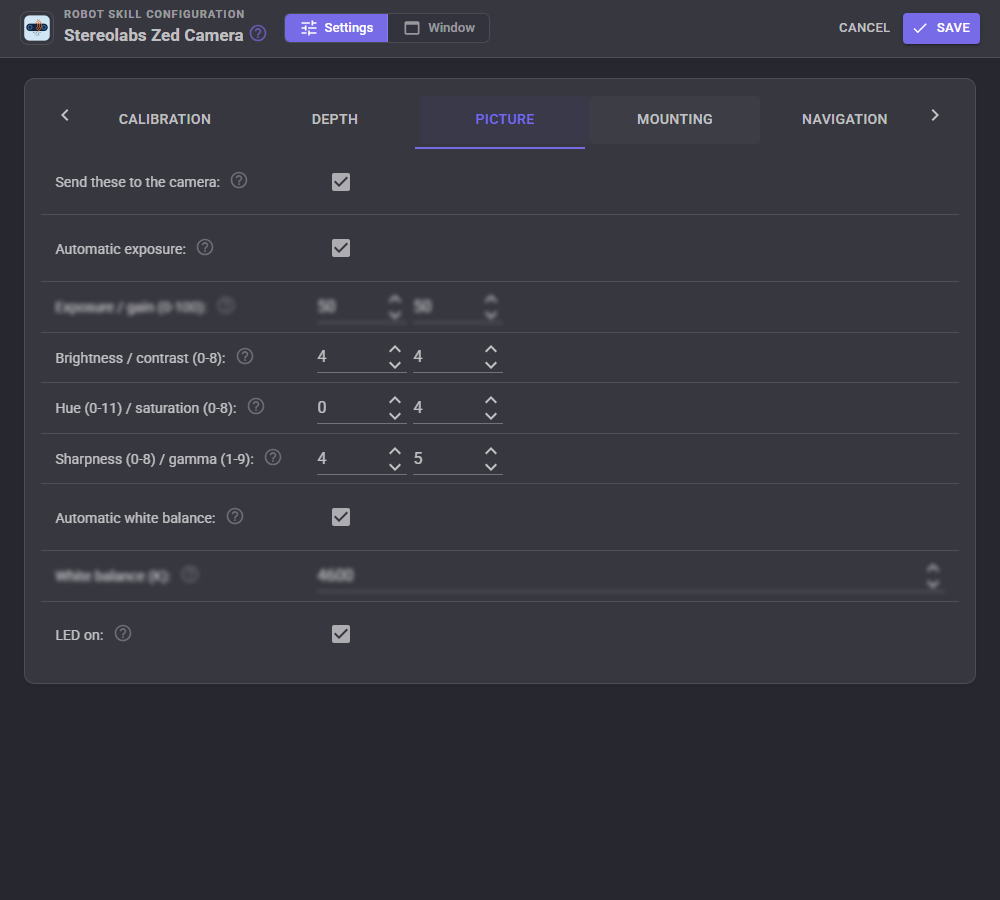Save the configuration with SAVE button

(x=941, y=28)
